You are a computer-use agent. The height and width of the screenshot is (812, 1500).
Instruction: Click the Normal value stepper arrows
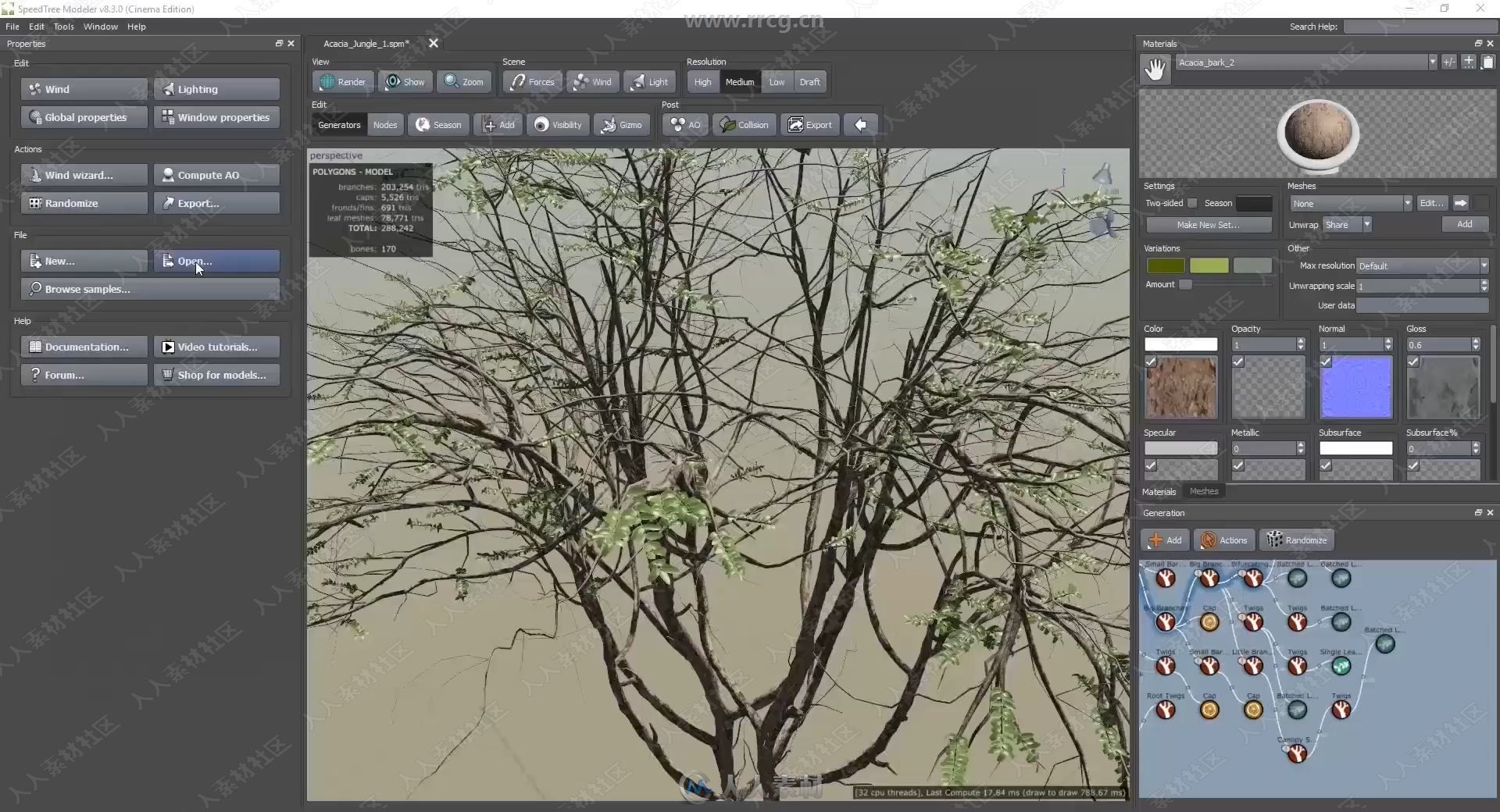(x=1387, y=344)
